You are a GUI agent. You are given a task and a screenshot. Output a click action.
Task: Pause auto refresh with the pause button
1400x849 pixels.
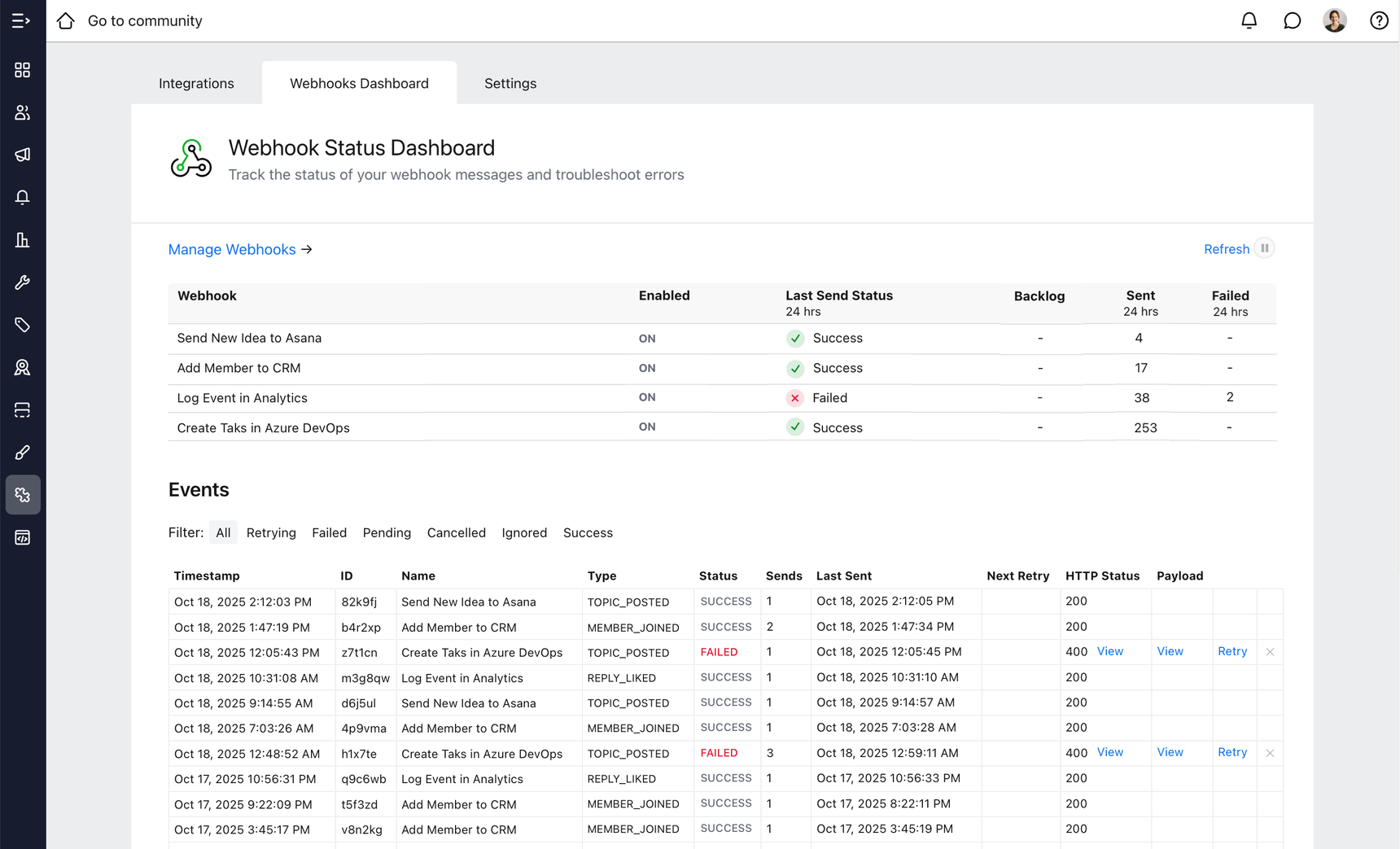pyautogui.click(x=1264, y=248)
